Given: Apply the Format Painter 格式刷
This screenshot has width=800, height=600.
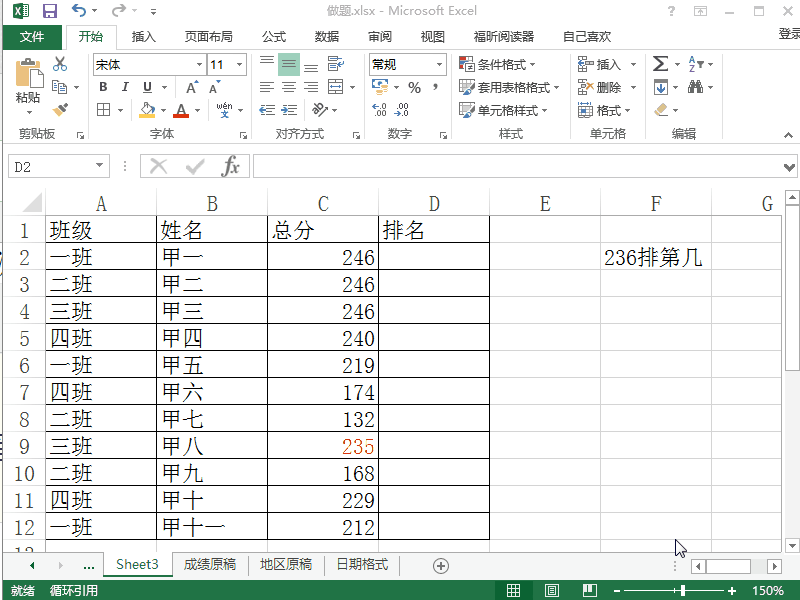Looking at the screenshot, I should [60, 108].
